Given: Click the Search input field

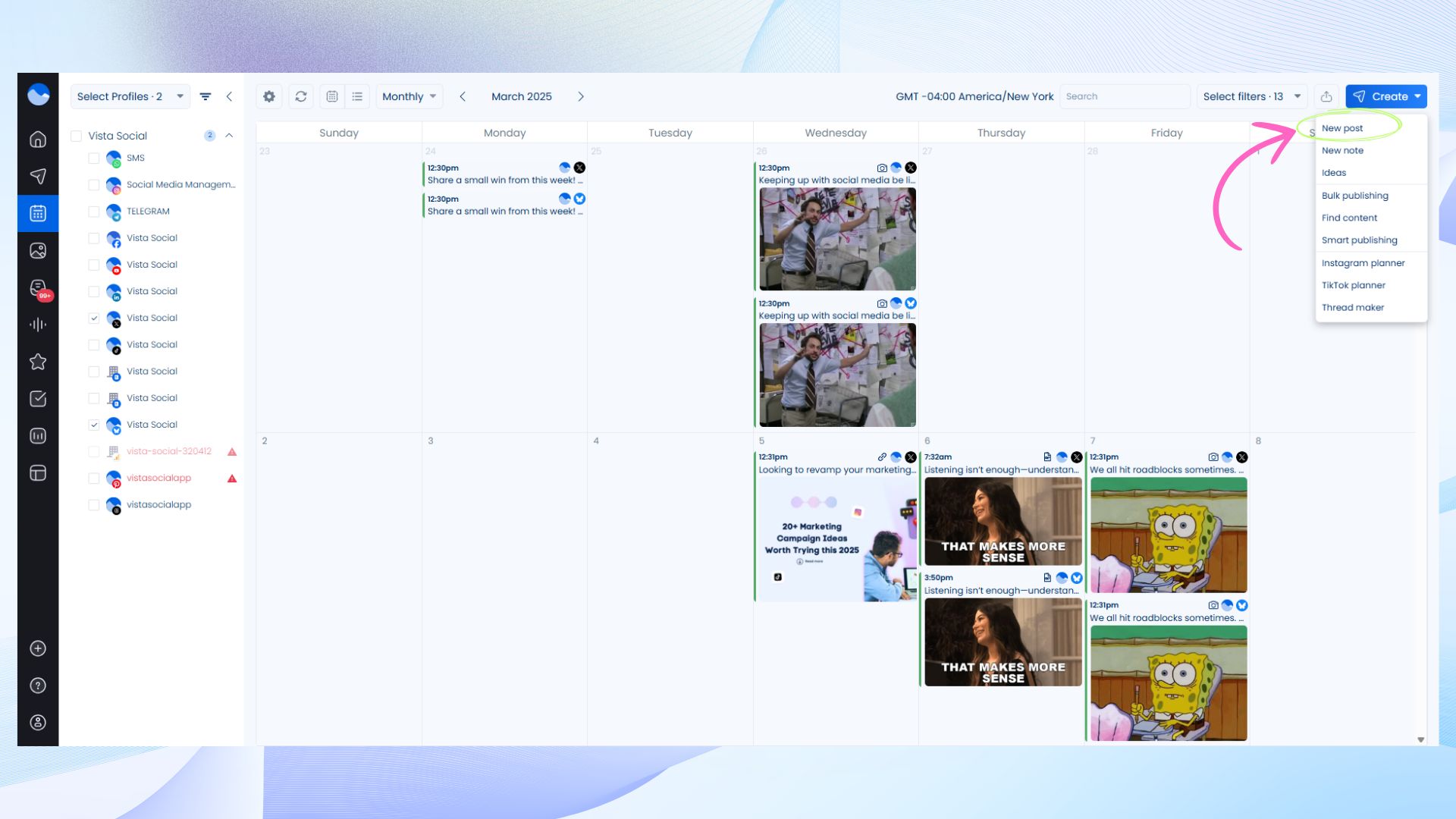Looking at the screenshot, I should [1124, 96].
